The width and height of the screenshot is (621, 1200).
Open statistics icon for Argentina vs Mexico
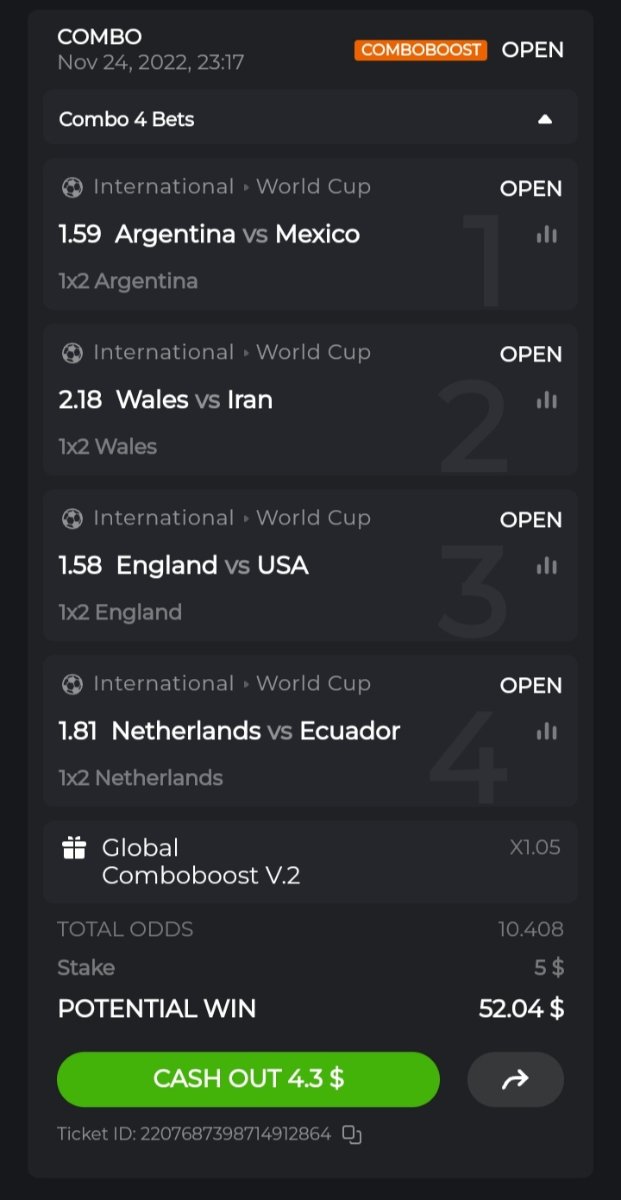click(x=546, y=235)
